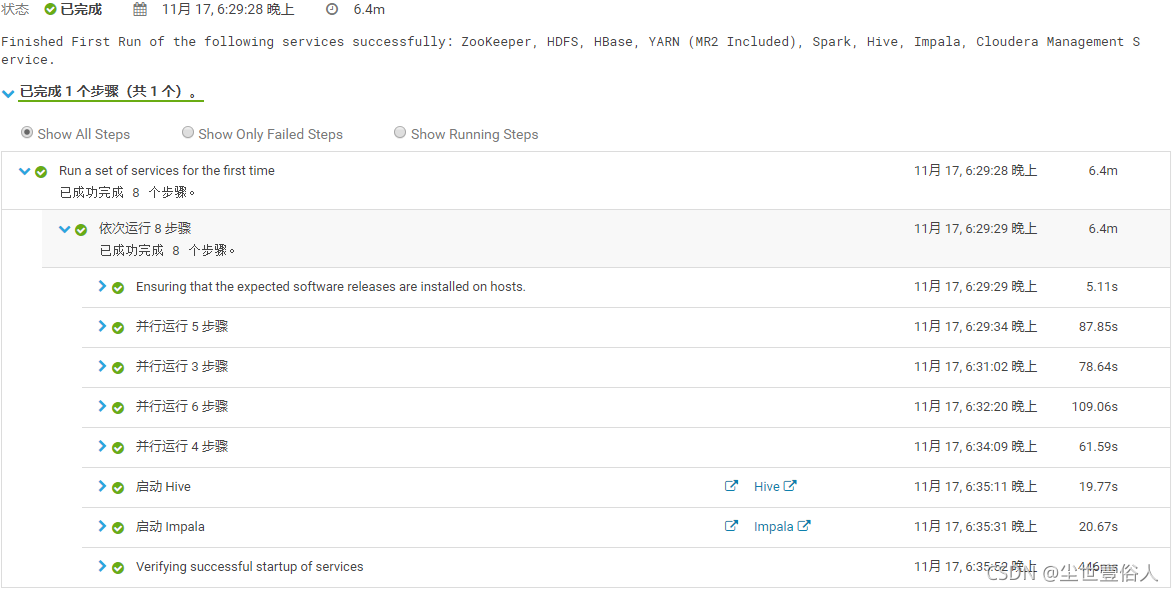Click the 109.06s duration value

tap(1095, 407)
